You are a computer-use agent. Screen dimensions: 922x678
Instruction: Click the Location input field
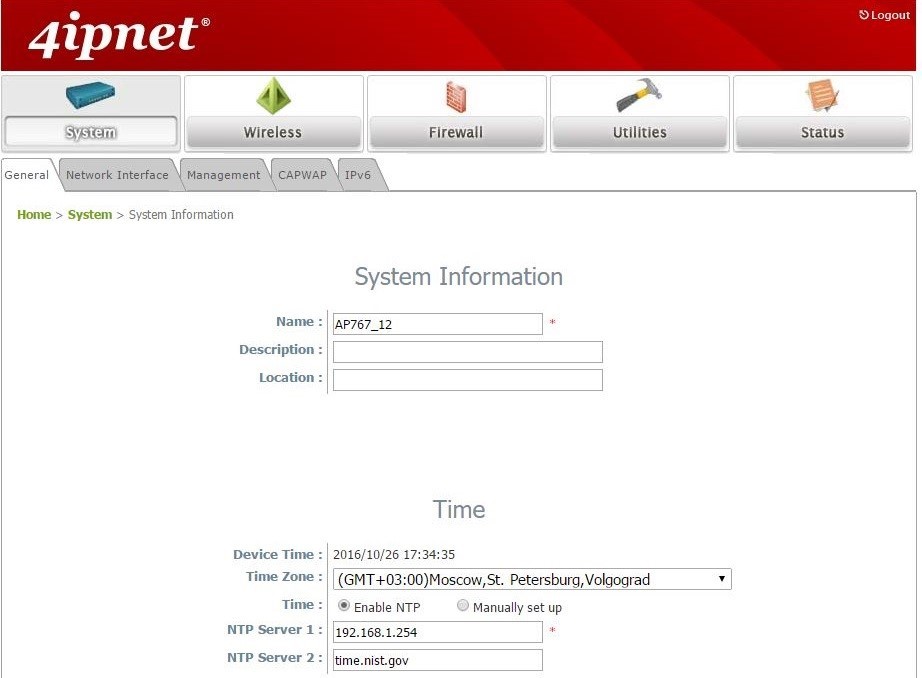(x=467, y=379)
